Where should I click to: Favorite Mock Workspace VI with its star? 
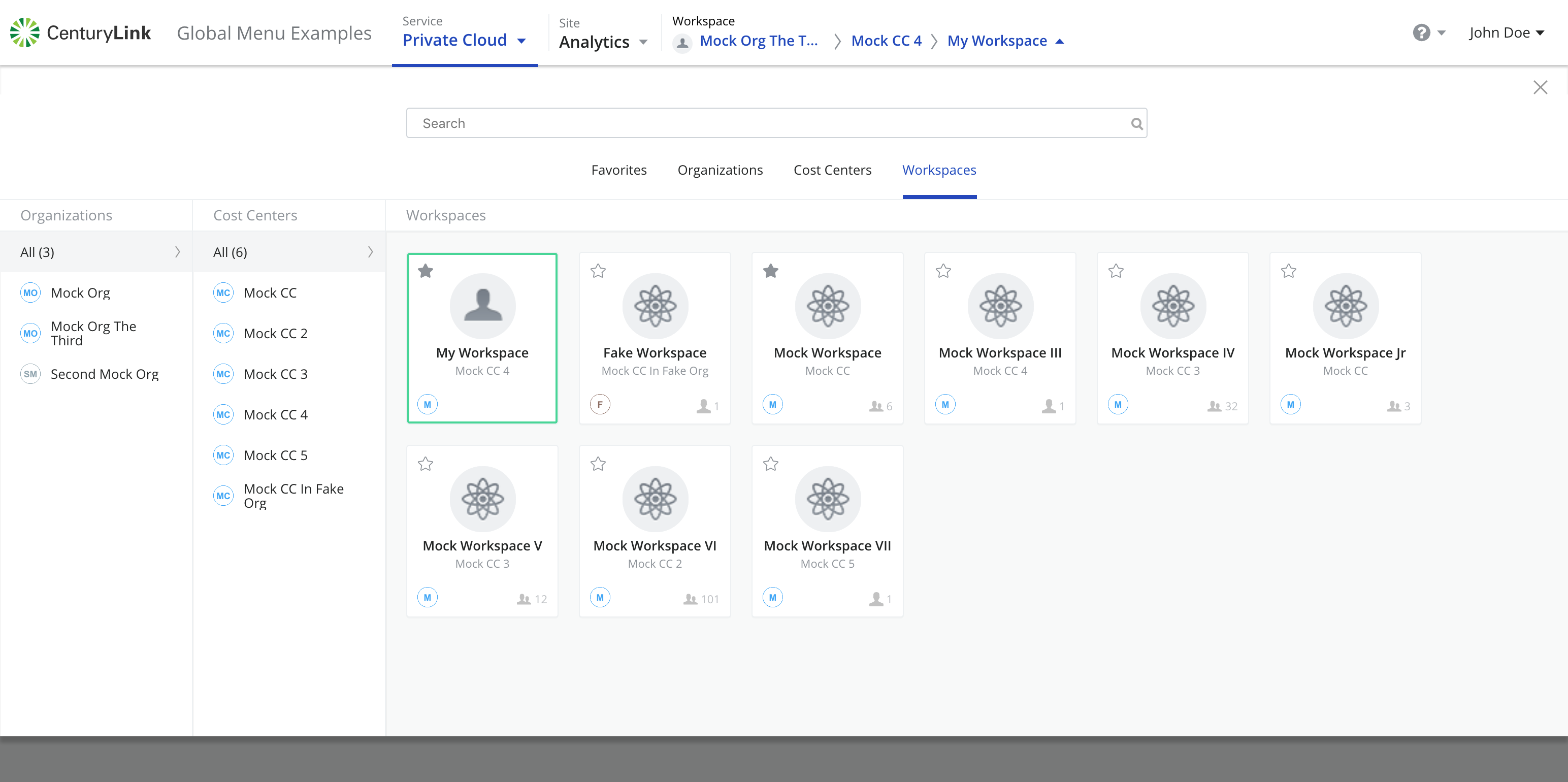click(x=598, y=464)
